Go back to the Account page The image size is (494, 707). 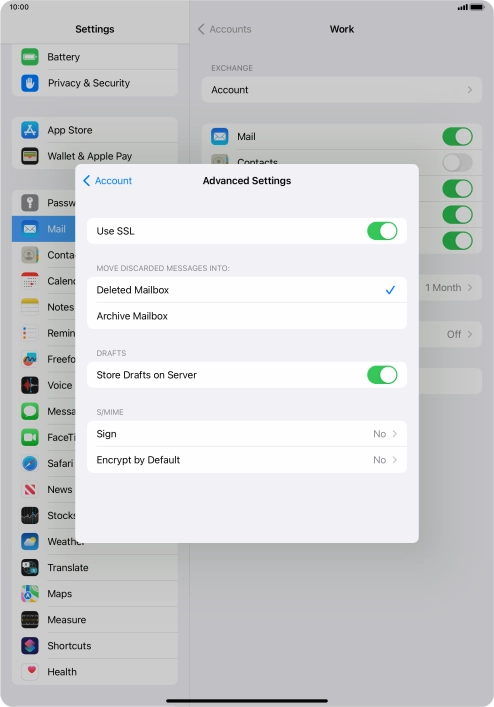[107, 180]
